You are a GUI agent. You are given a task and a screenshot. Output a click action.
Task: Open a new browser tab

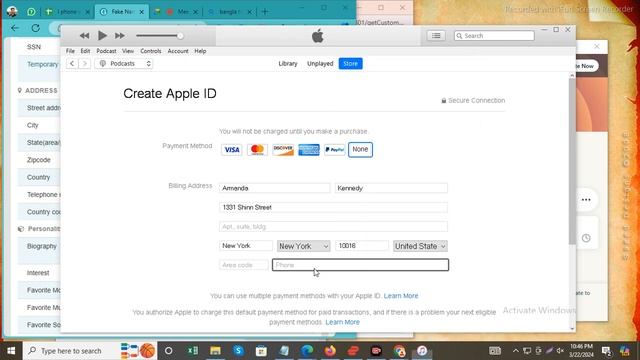pos(265,12)
